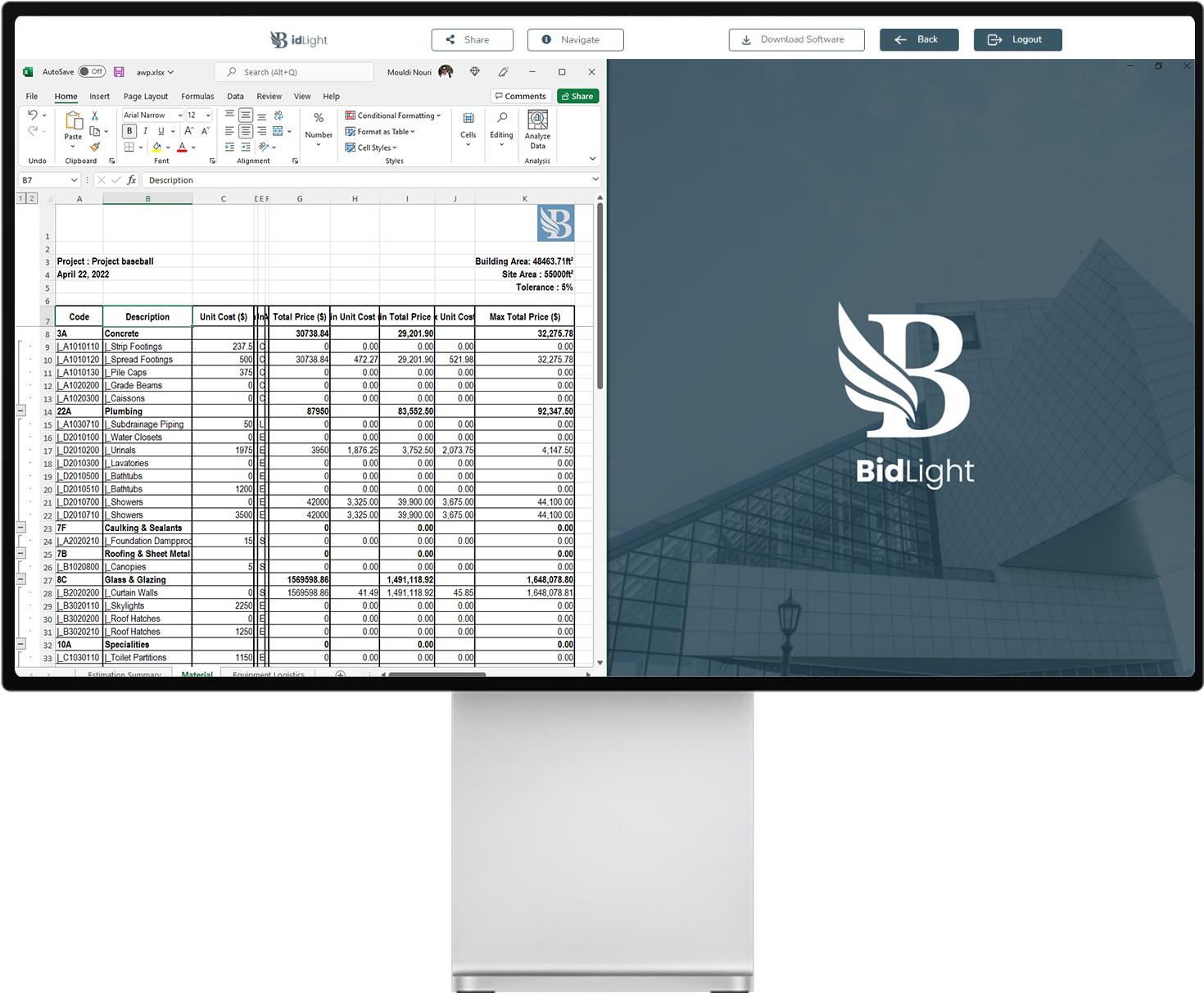The width and height of the screenshot is (1204, 993).
Task: Click the horizontal scrollbar thumb
Action: coord(437,674)
